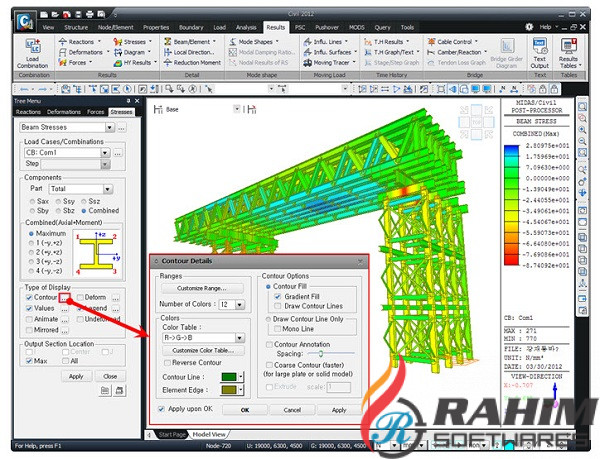Image resolution: width=600 pixels, height=459 pixels.
Task: Click the print icon in title bar
Action: [90, 15]
